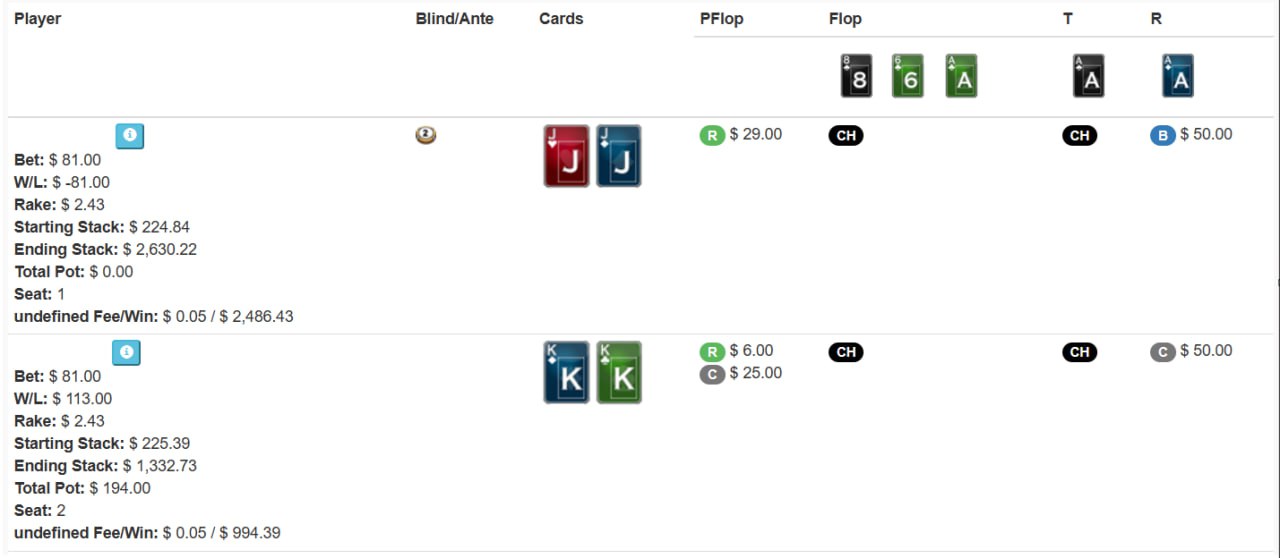The image size is (1280, 558).
Task: Click the green R badge beside $29.00
Action: (711, 135)
